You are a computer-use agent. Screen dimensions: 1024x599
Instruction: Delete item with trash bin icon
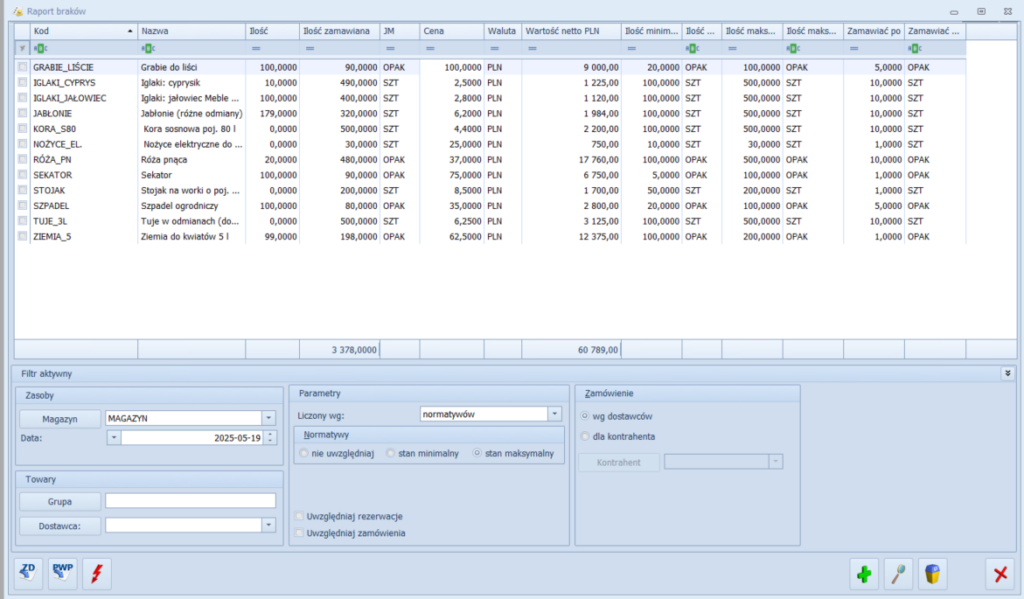tap(933, 574)
